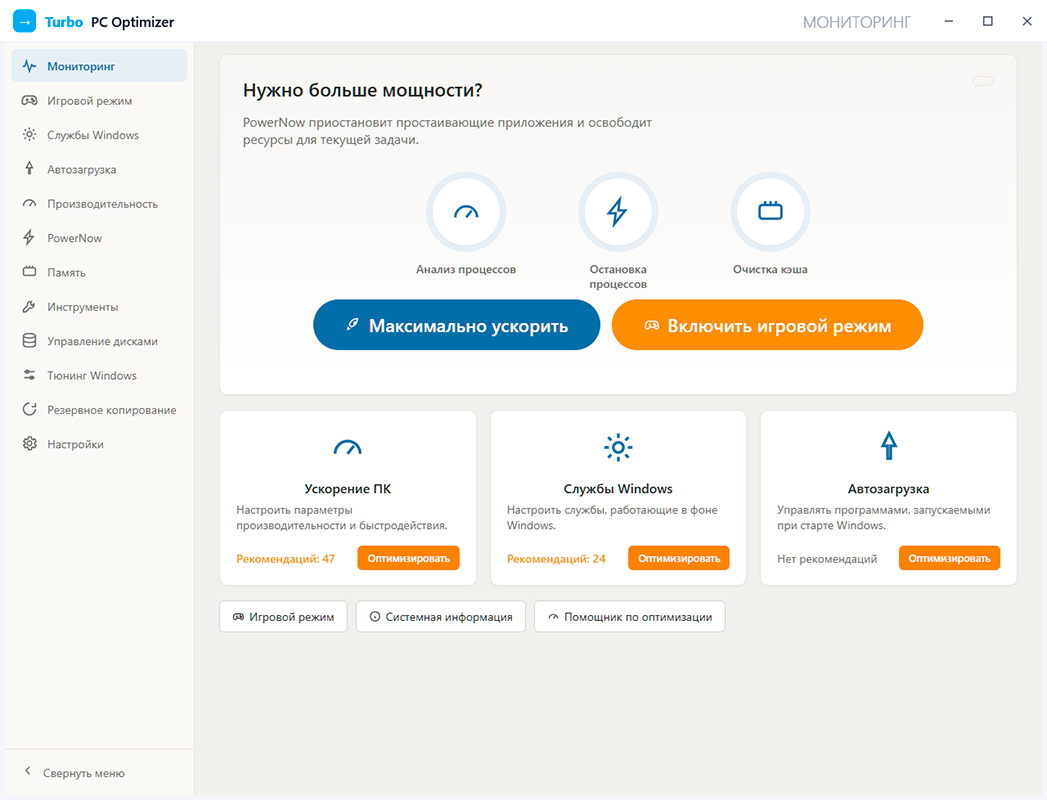
Task: Open Мониторинг section in sidebar
Action: [x=99, y=66]
